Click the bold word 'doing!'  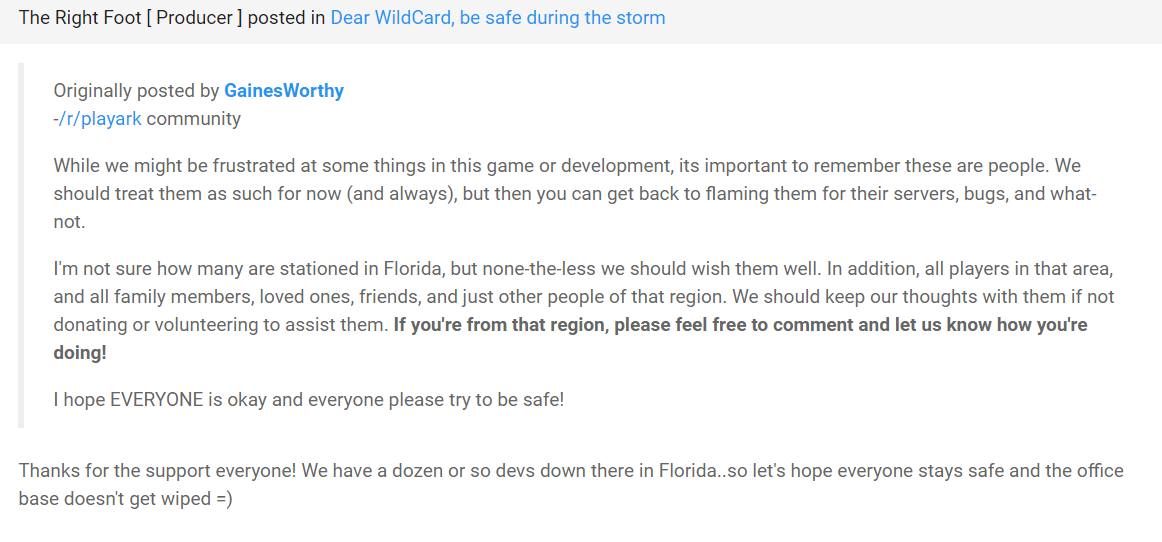point(80,353)
